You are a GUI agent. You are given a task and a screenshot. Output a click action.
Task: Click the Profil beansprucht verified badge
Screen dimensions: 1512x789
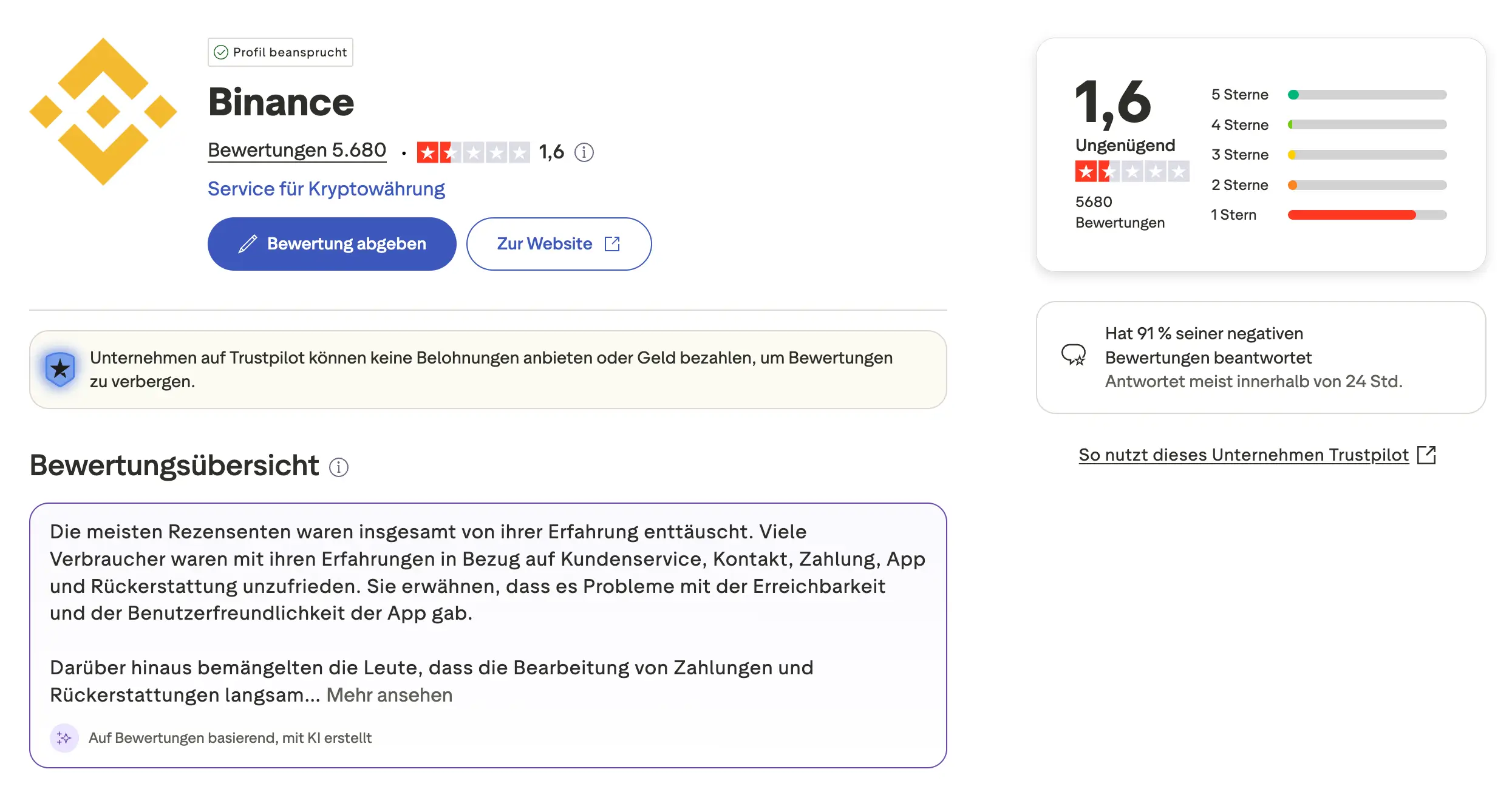[x=281, y=52]
